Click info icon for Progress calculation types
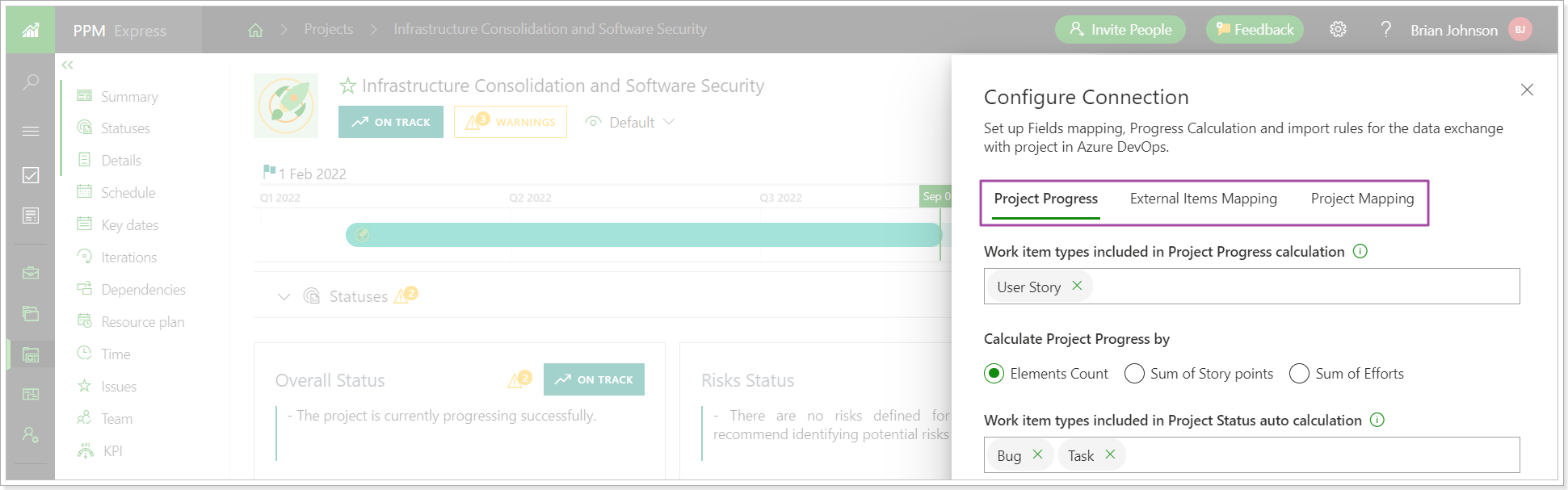The height and width of the screenshot is (490, 1568). 1360,251
